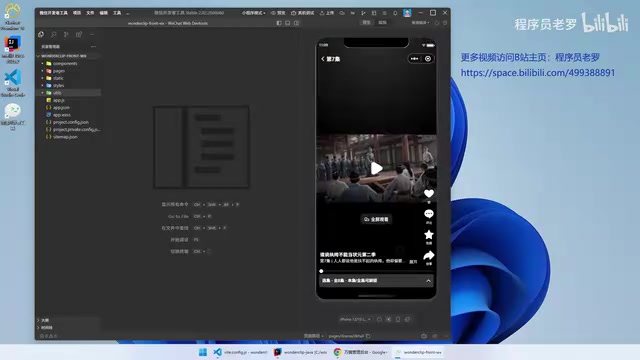640x360 pixels.
Task: Open the Source Control icon in sidebar
Action: coord(66,35)
